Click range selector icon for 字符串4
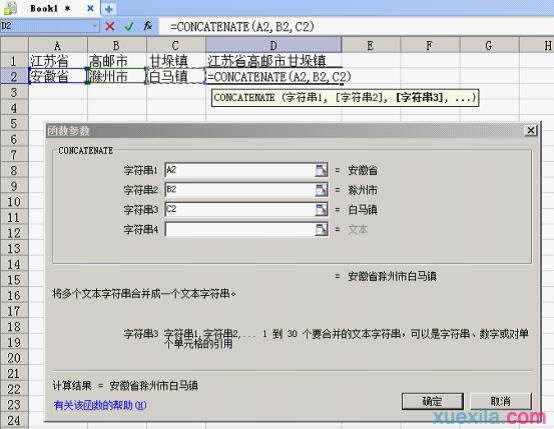 321,229
